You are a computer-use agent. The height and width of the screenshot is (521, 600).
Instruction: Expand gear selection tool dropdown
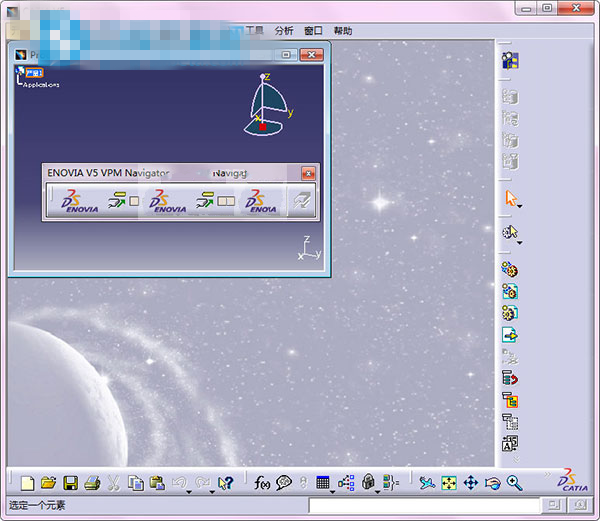tap(520, 243)
